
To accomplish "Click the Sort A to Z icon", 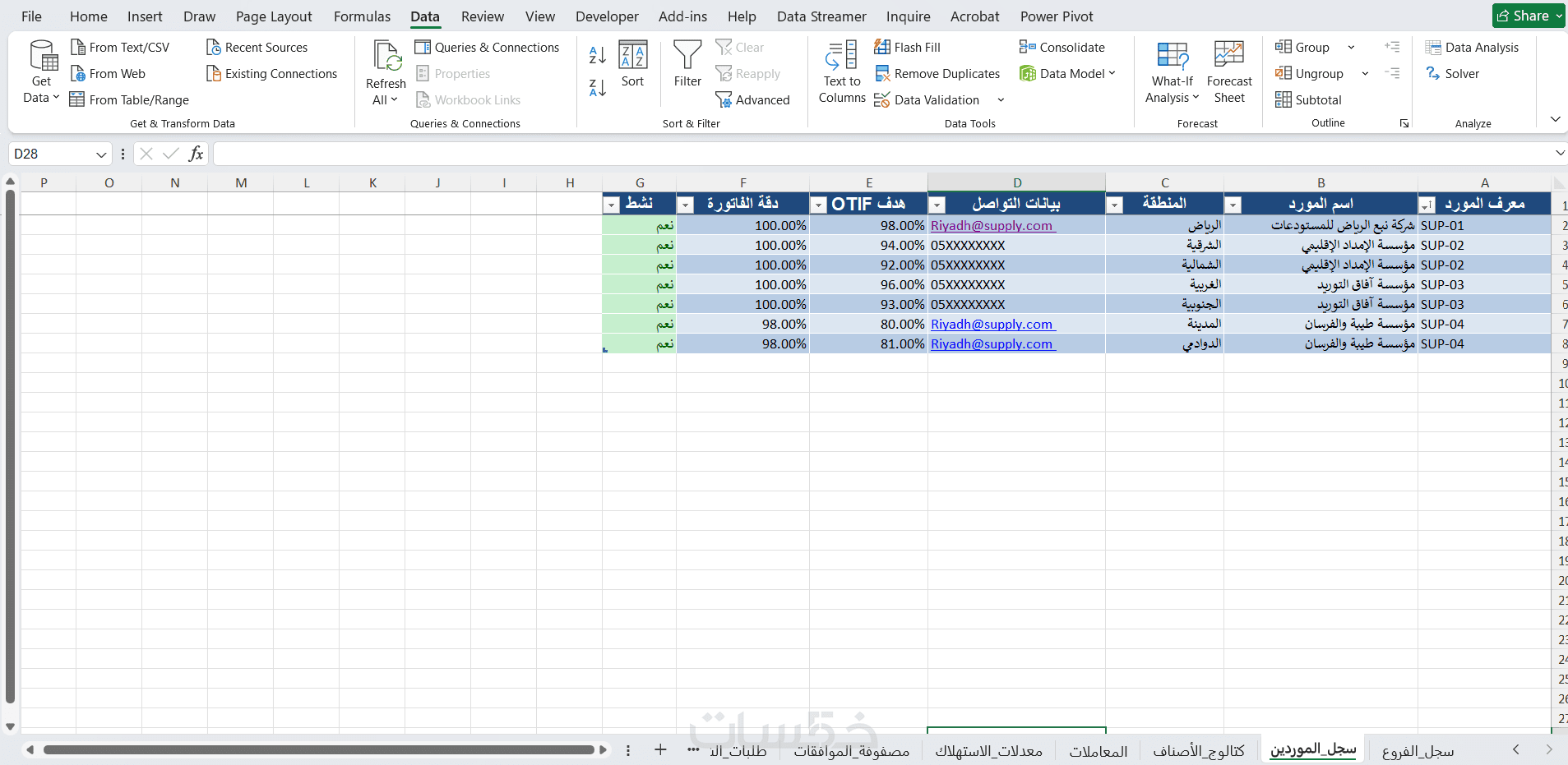I will tap(598, 56).
